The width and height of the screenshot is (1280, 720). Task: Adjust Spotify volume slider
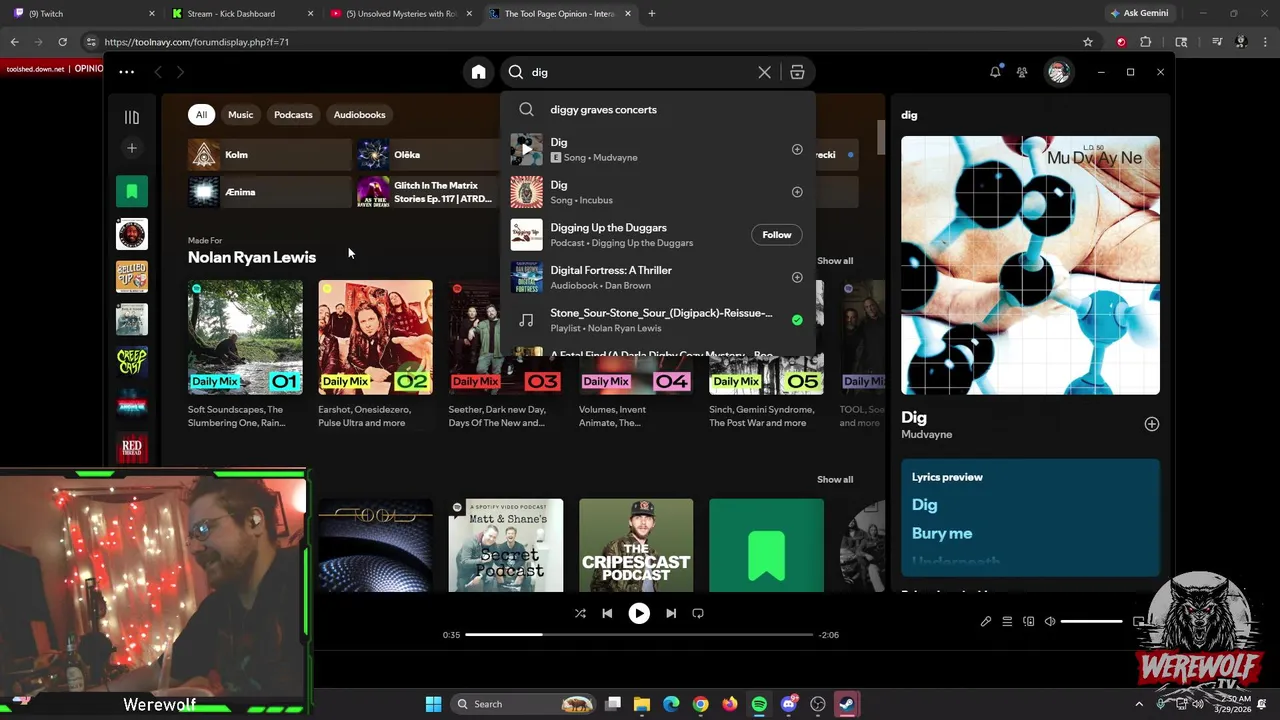click(1091, 622)
